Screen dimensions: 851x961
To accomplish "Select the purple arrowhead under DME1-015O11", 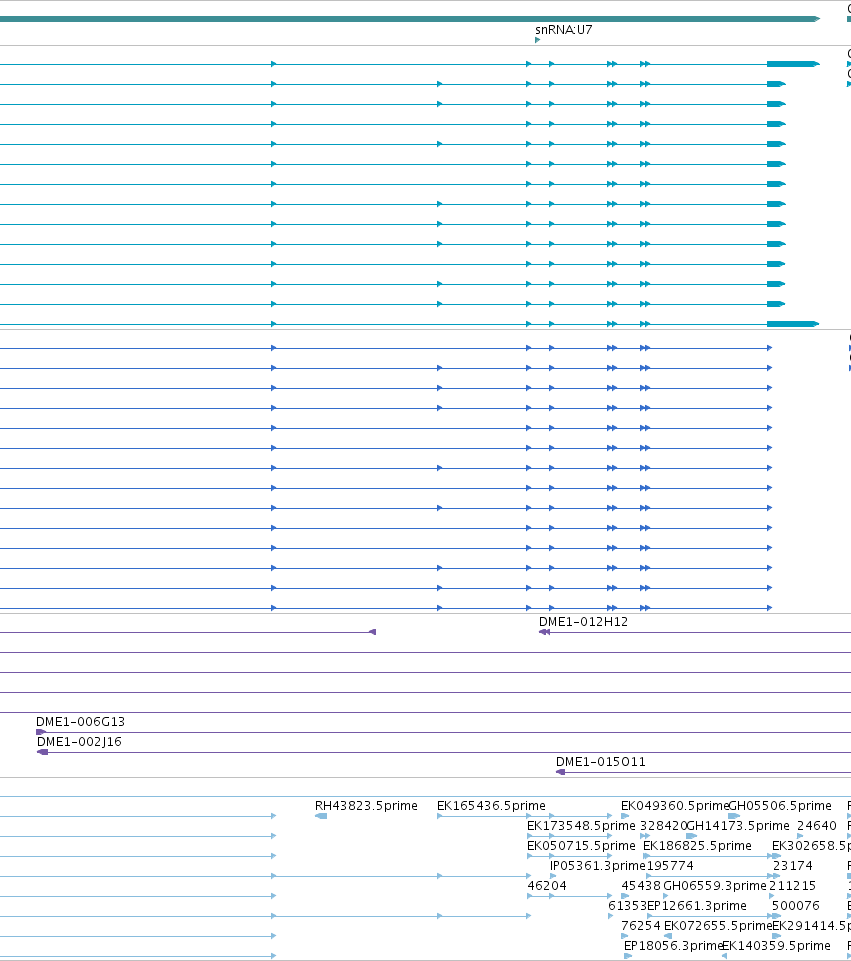I will point(560,772).
